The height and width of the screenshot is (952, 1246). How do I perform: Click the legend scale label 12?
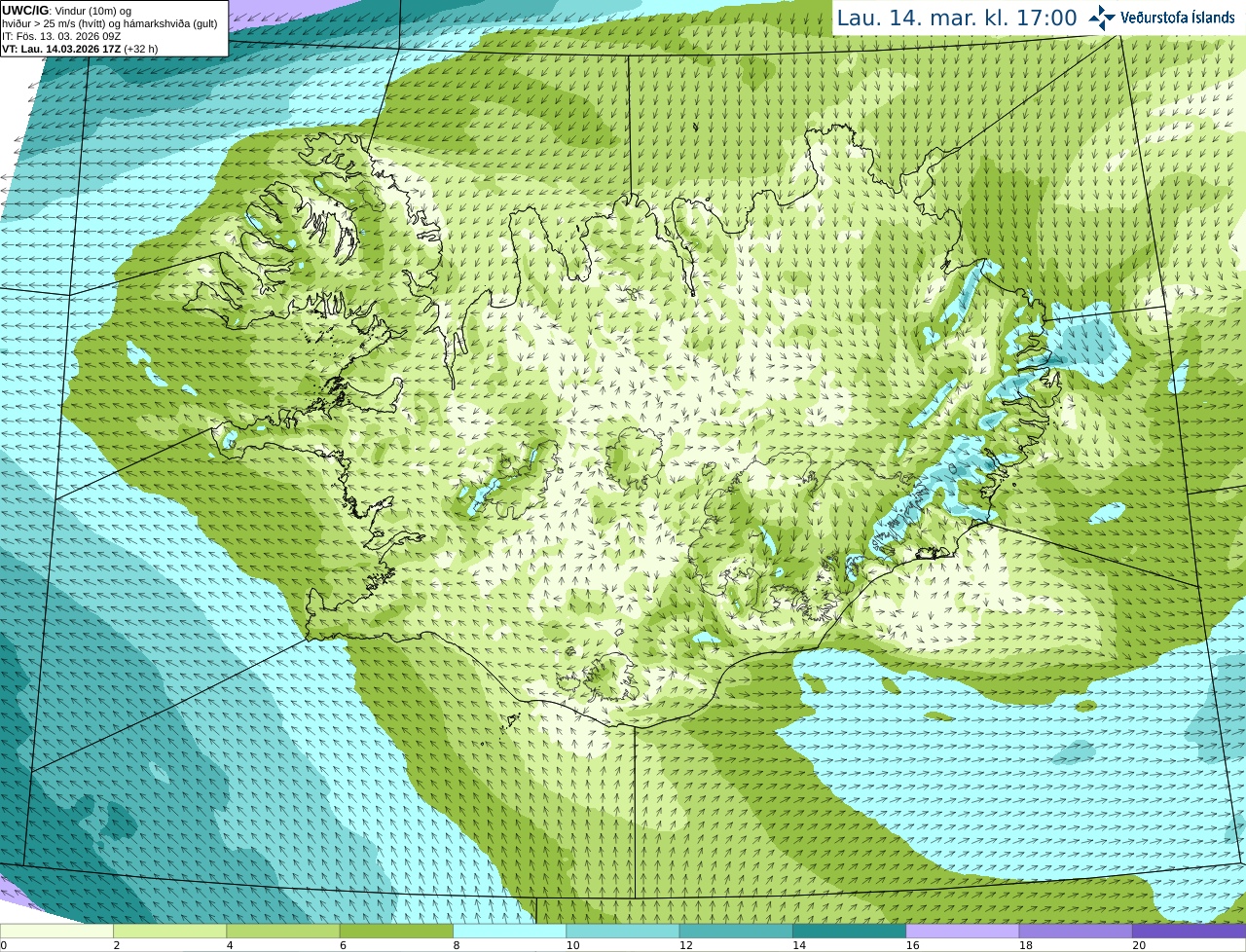click(x=685, y=945)
